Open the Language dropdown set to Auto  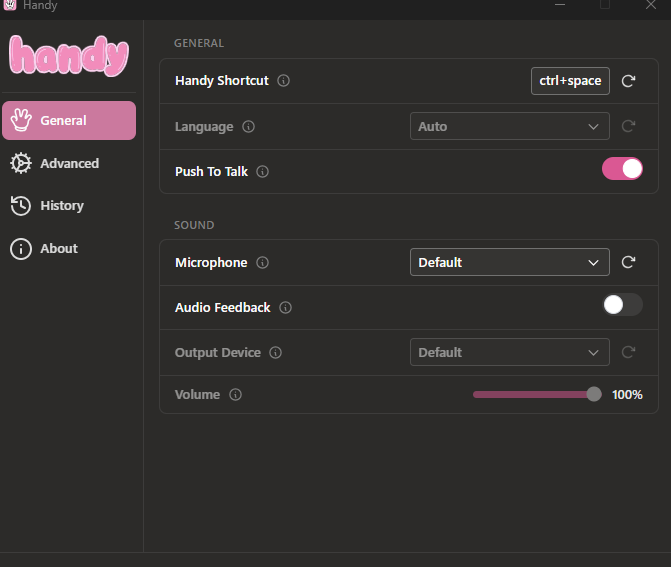509,127
